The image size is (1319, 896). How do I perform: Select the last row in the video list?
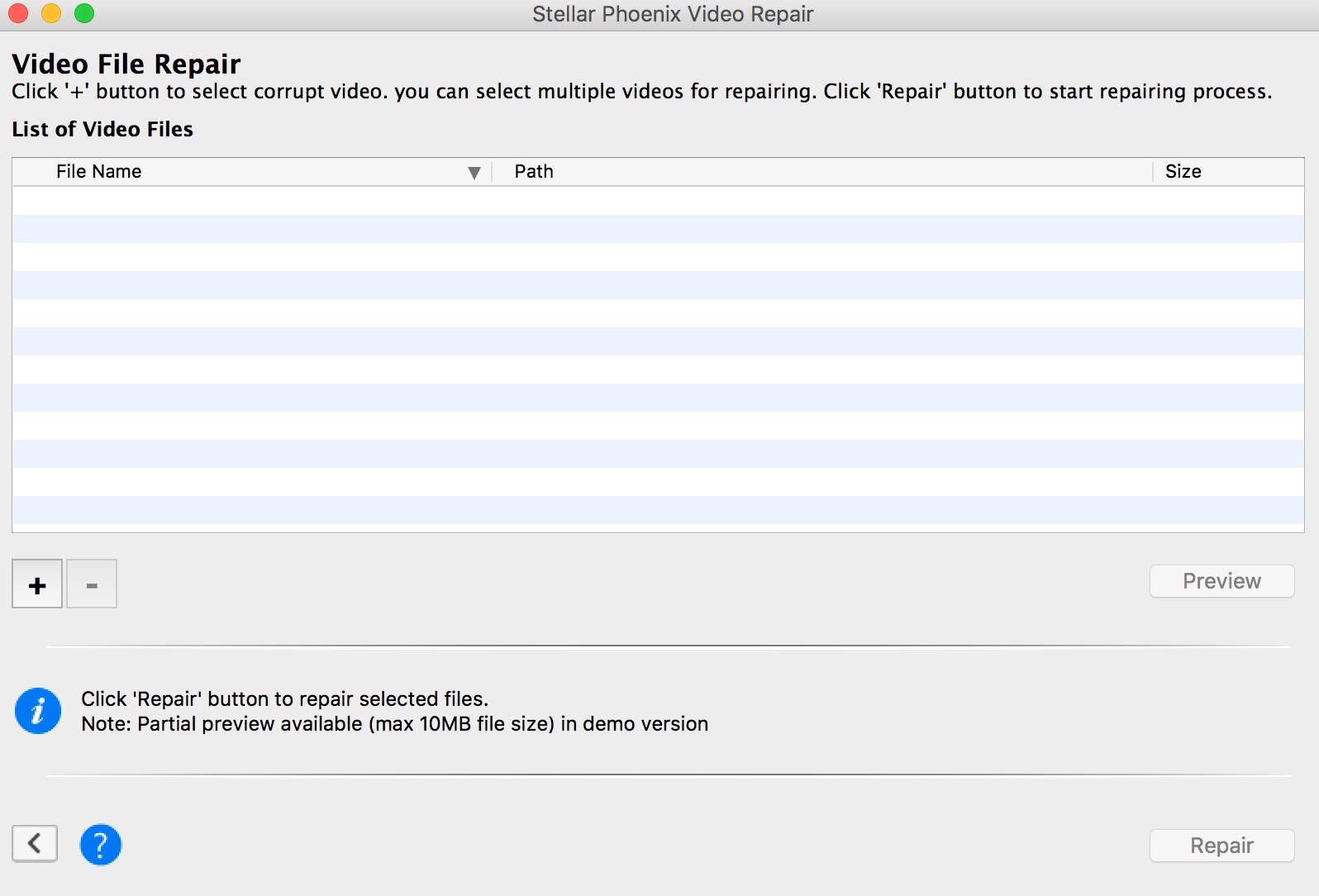[658, 510]
